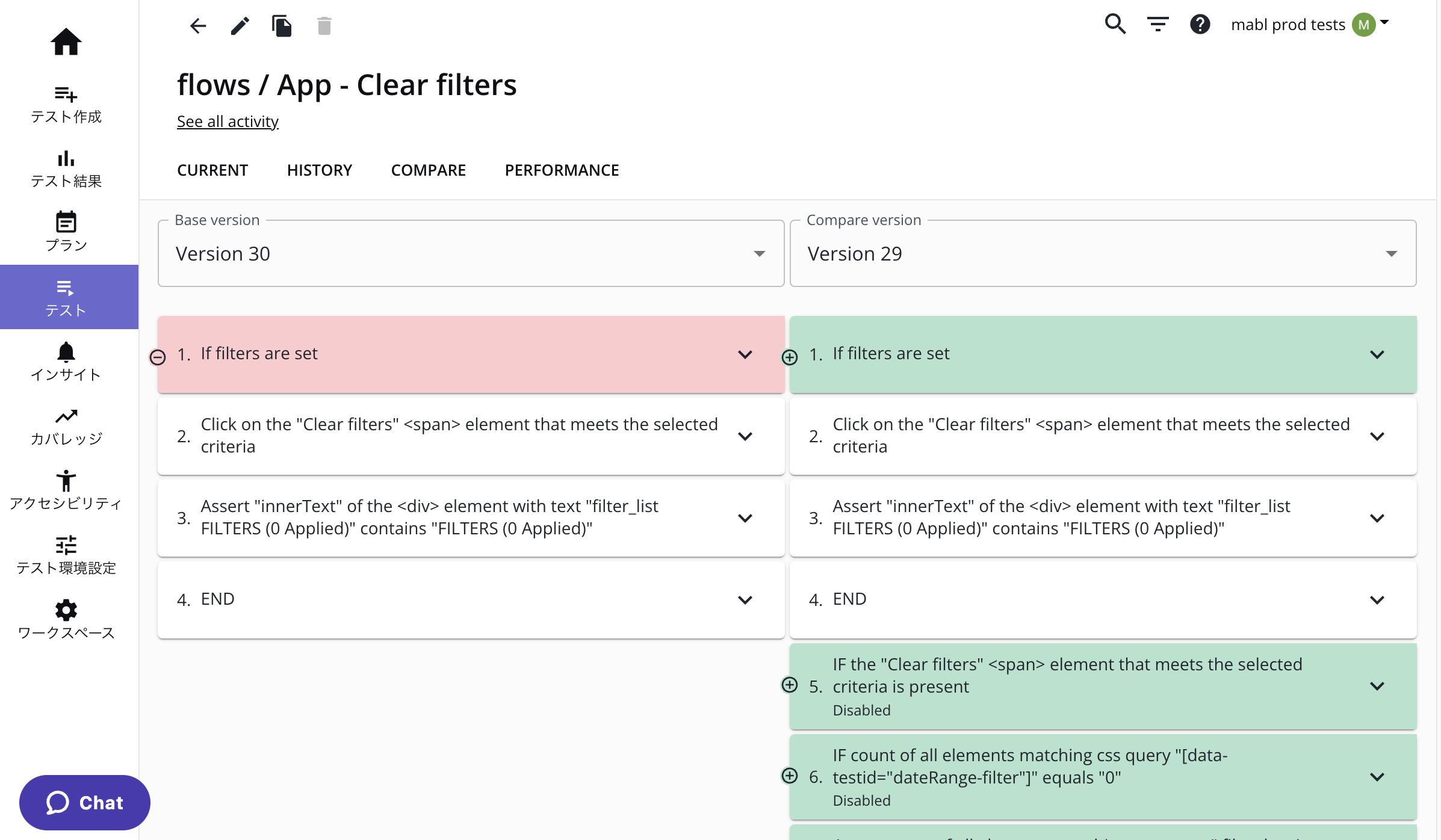Click the pencil edit icon
Screen dimensions: 1441x840
point(240,25)
